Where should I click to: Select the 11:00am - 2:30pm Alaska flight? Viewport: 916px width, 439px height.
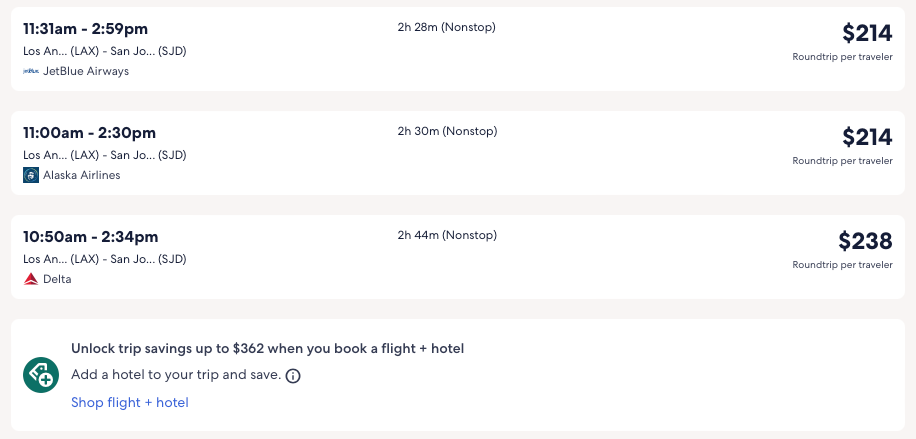pos(90,133)
